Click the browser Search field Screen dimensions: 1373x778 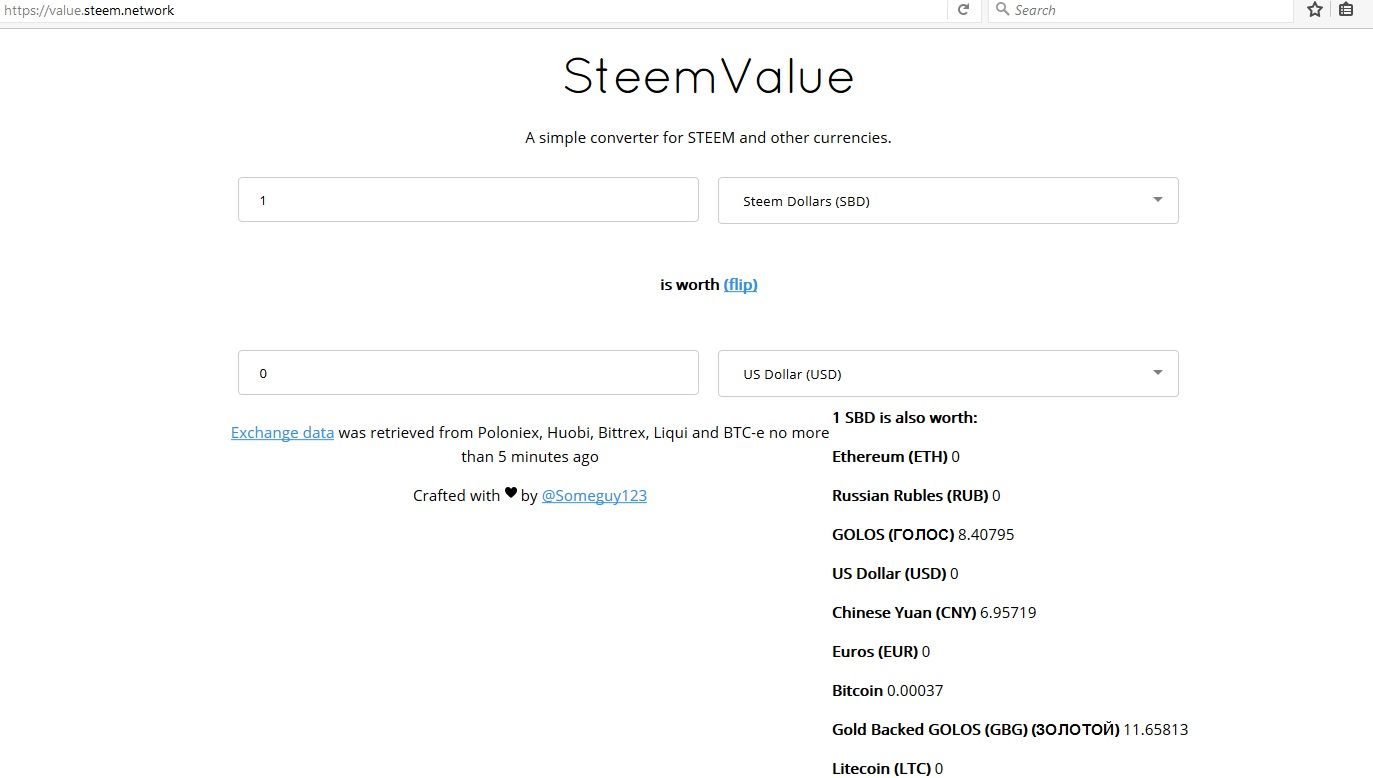point(1141,10)
